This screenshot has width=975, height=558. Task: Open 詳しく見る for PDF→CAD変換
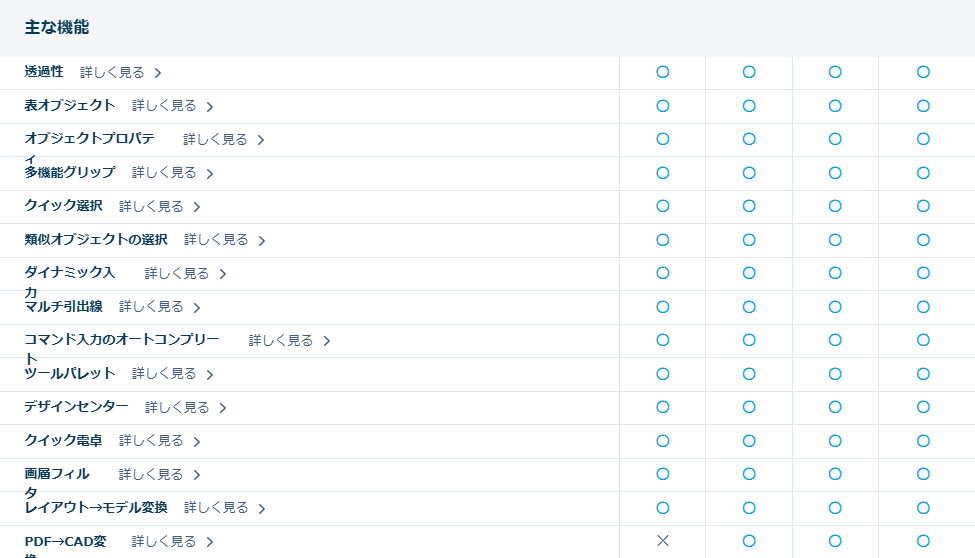tap(164, 542)
